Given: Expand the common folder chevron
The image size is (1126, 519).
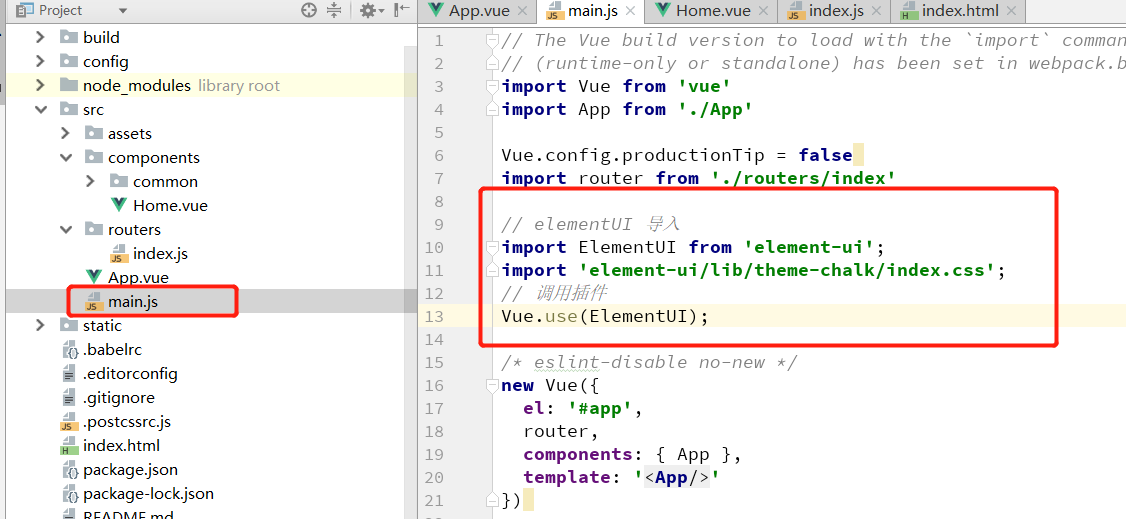Looking at the screenshot, I should [x=90, y=182].
